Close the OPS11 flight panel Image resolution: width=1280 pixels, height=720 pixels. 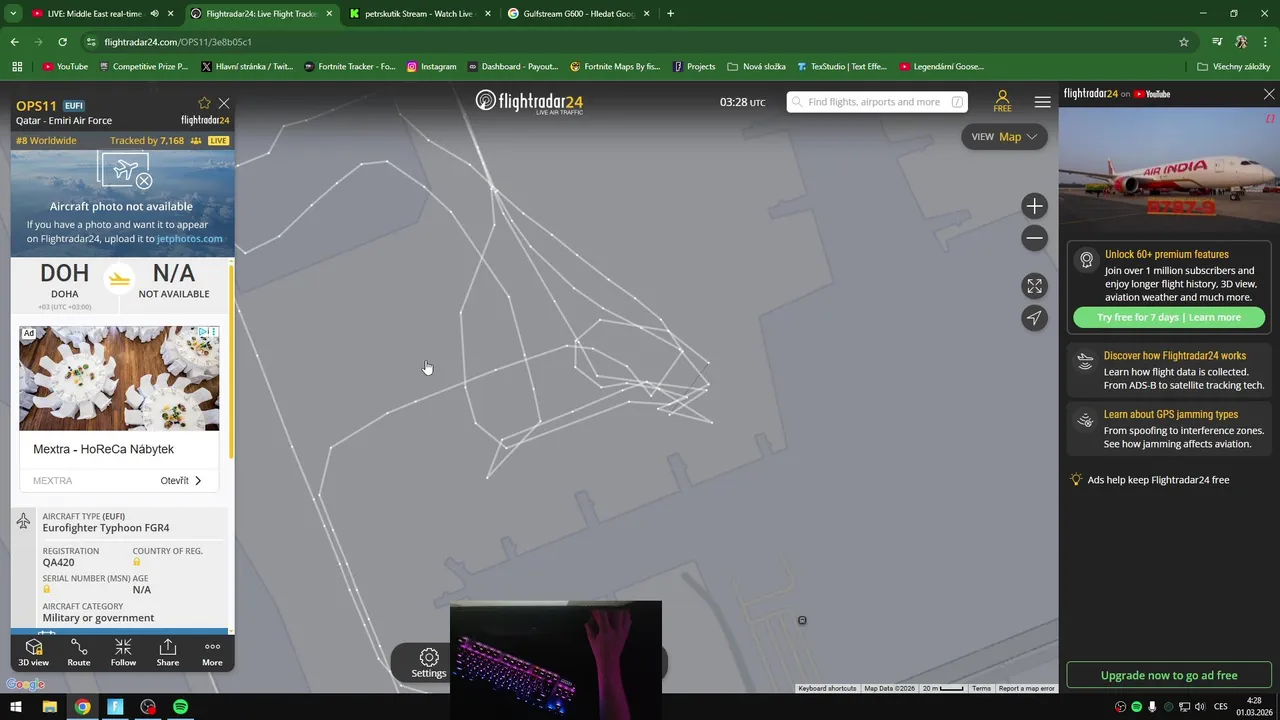pos(224,103)
